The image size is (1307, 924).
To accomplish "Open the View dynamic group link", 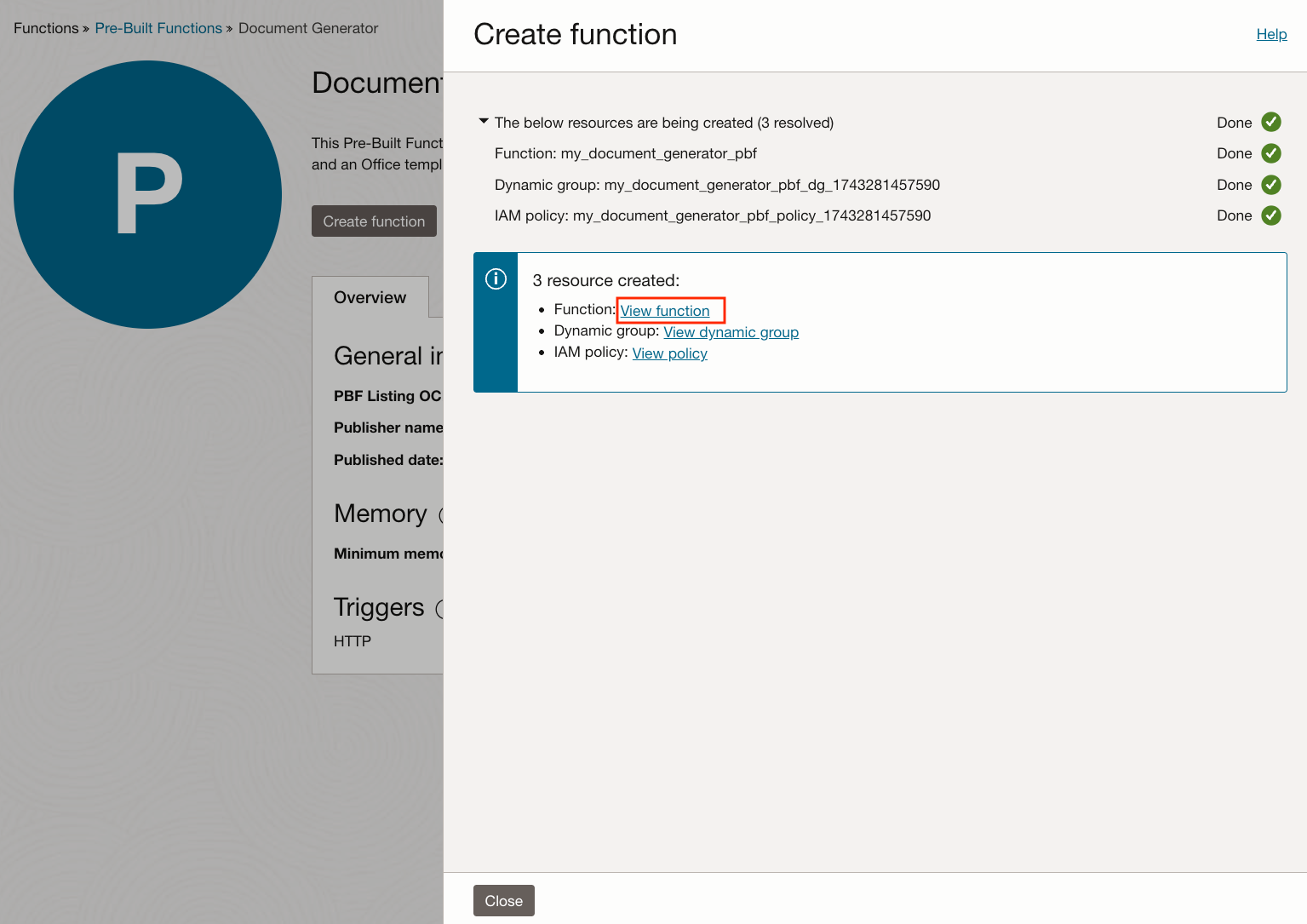I will 731,332.
